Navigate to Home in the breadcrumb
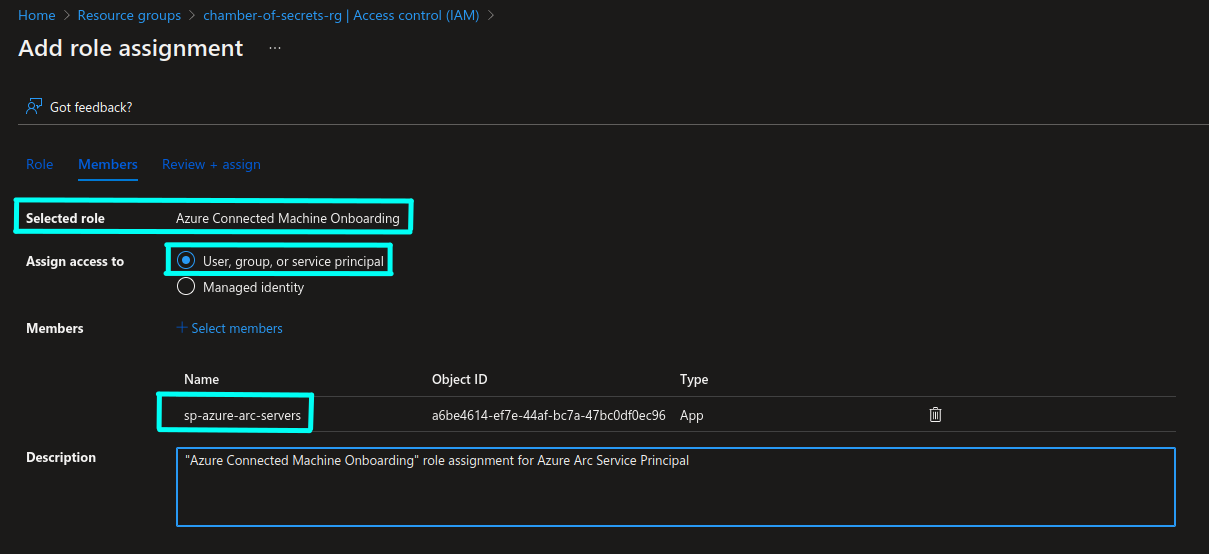This screenshot has width=1209, height=554. tap(37, 15)
